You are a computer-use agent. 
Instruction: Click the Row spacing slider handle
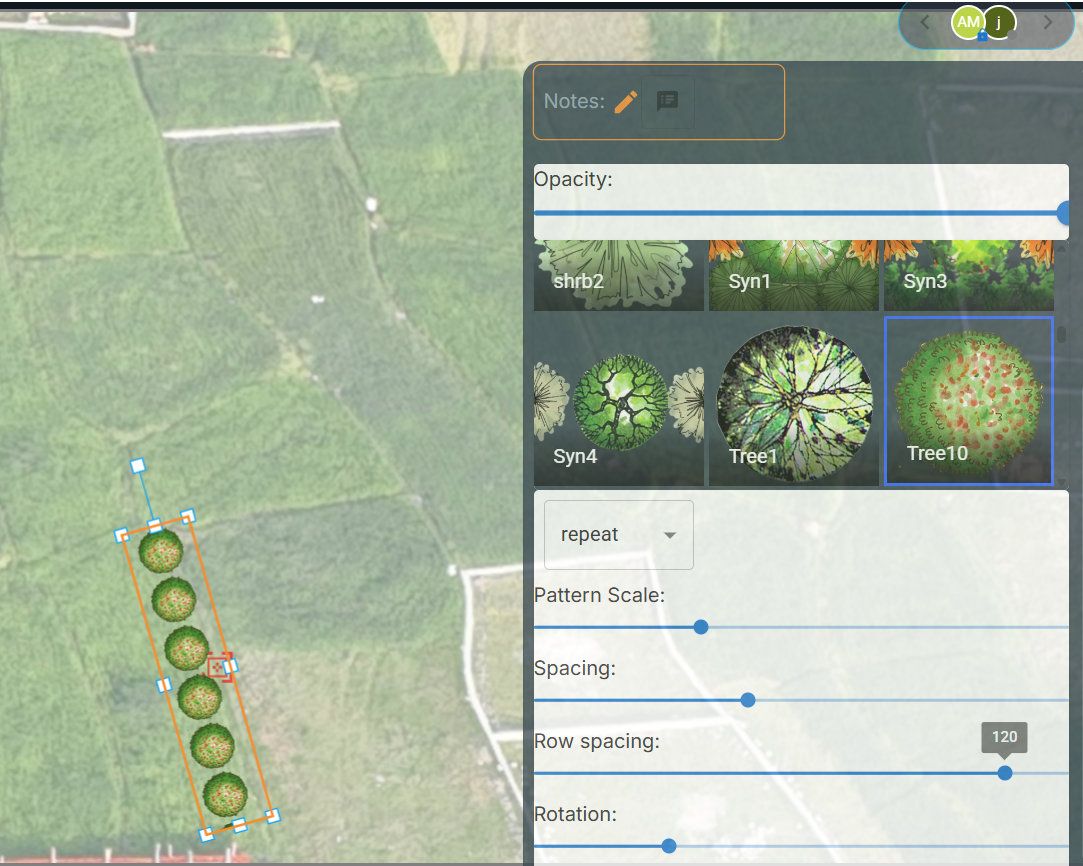tap(1005, 773)
